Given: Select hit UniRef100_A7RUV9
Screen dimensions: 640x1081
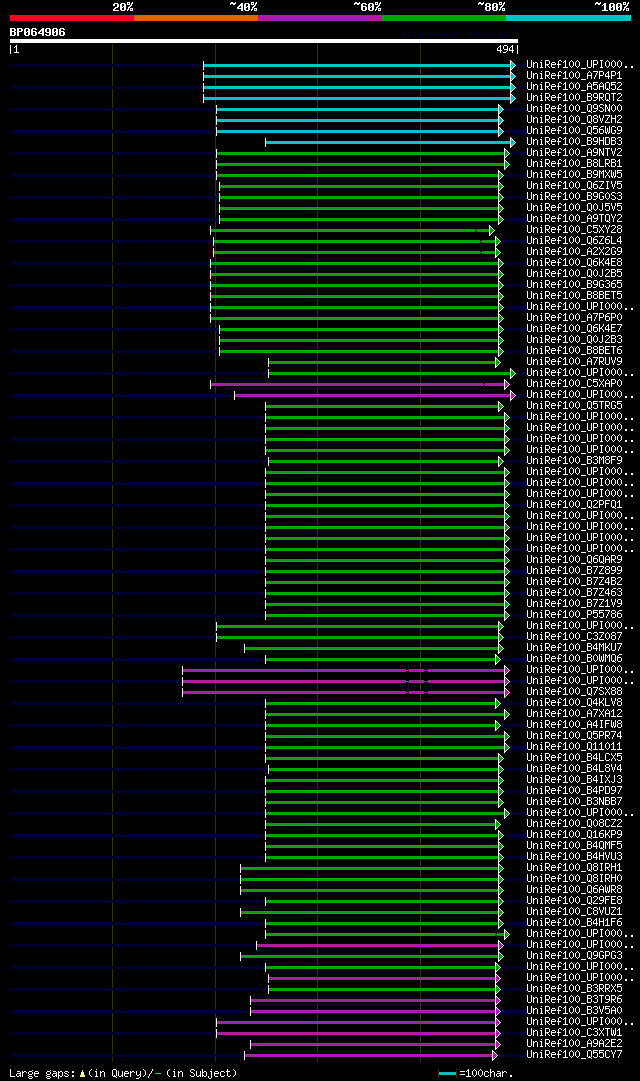Looking at the screenshot, I should tap(574, 361).
